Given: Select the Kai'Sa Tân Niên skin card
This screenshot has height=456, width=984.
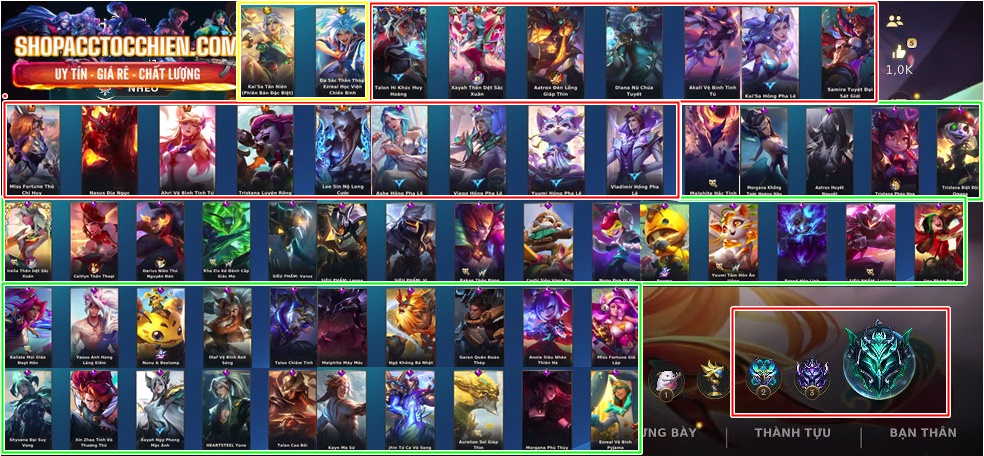Looking at the screenshot, I should point(267,51).
